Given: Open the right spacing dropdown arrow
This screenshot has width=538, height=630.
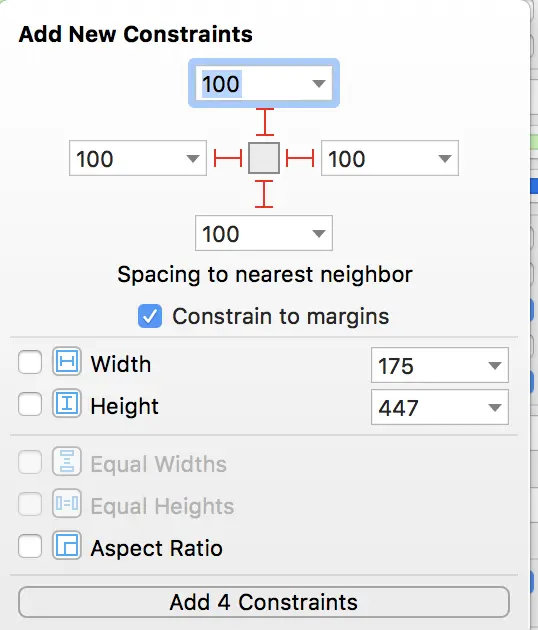Looking at the screenshot, I should coord(445,158).
